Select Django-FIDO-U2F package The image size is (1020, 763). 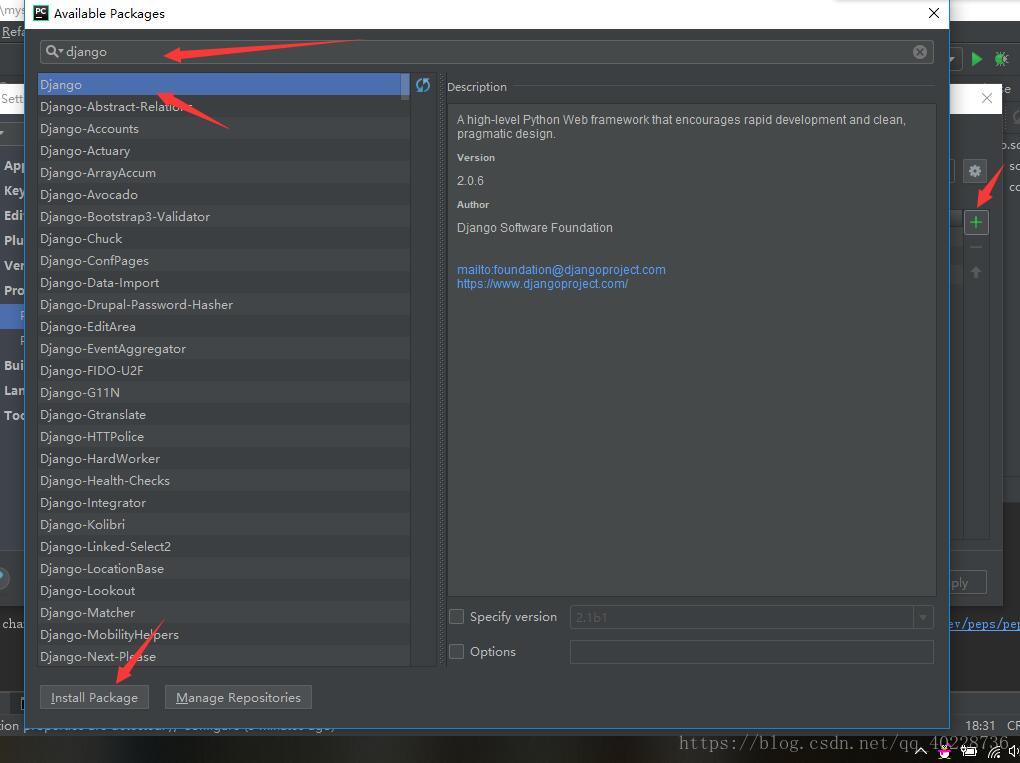point(224,371)
